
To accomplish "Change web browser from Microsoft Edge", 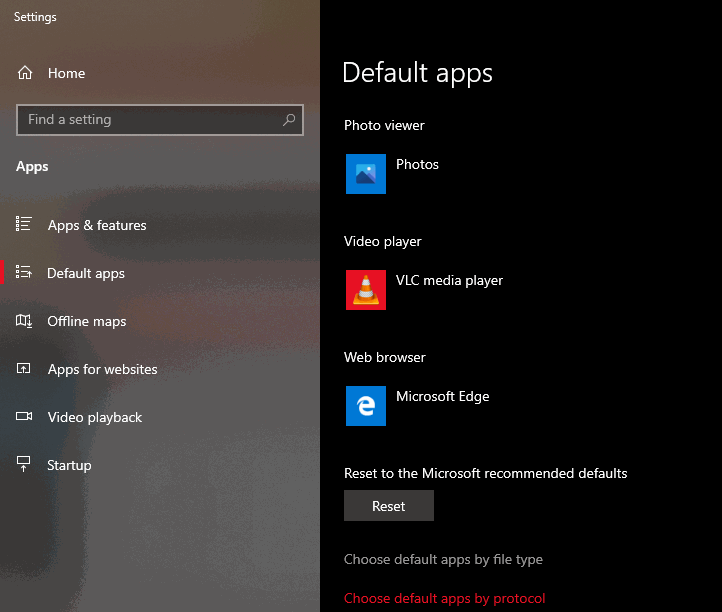I will [443, 396].
